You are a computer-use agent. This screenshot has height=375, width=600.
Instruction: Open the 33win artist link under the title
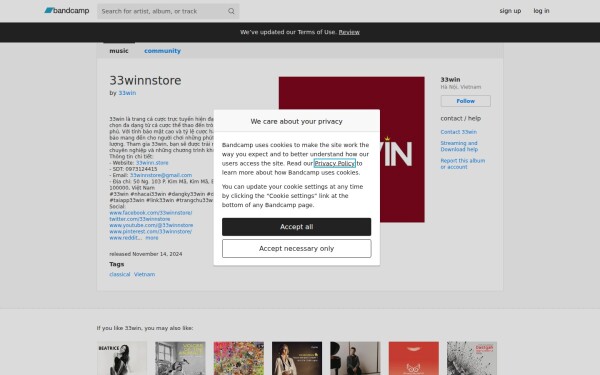point(127,93)
